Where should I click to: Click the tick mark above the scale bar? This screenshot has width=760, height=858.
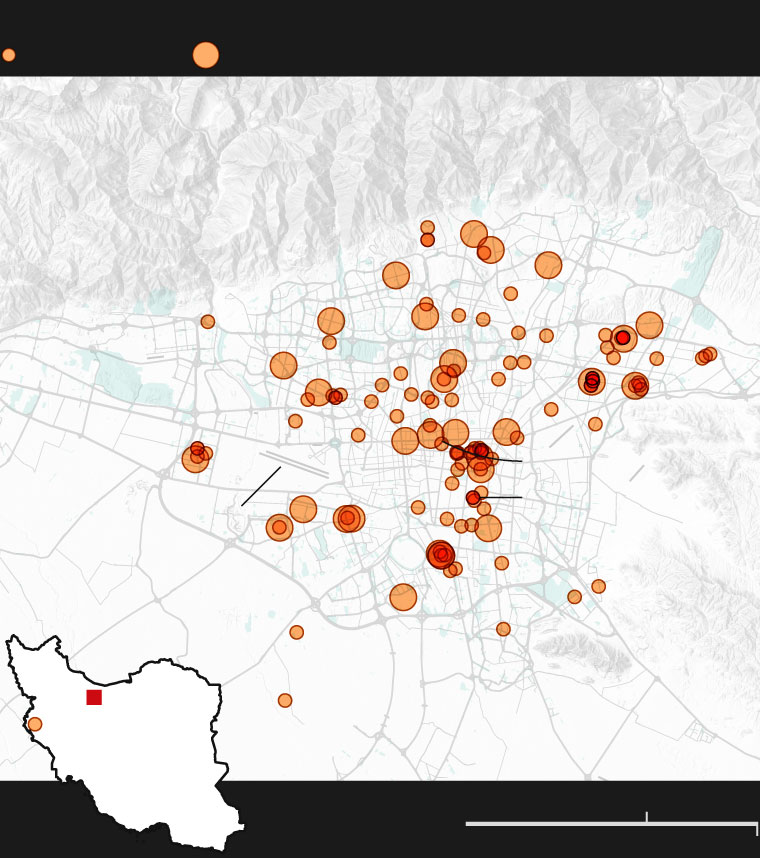click(647, 817)
